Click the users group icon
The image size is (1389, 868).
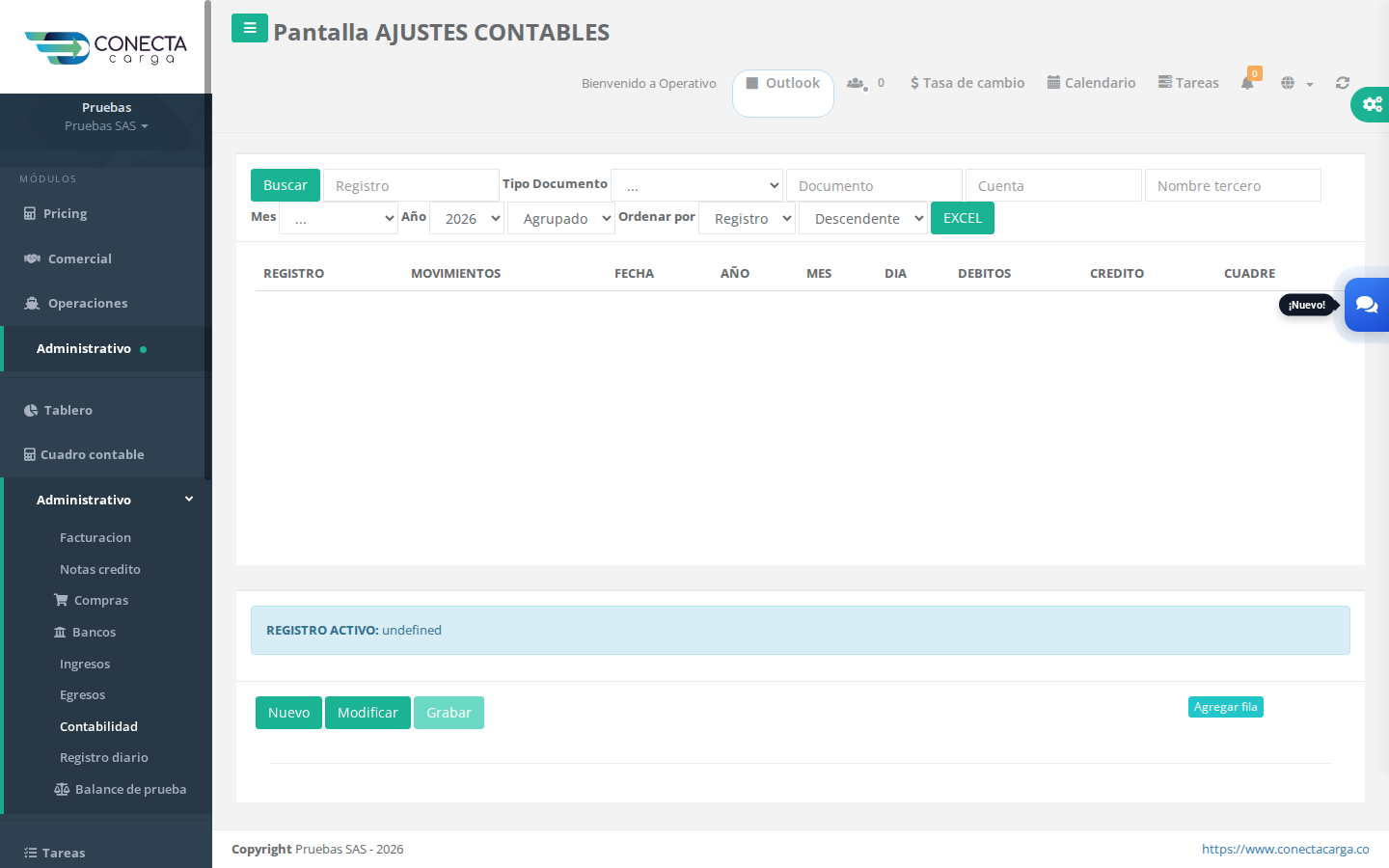click(x=856, y=83)
